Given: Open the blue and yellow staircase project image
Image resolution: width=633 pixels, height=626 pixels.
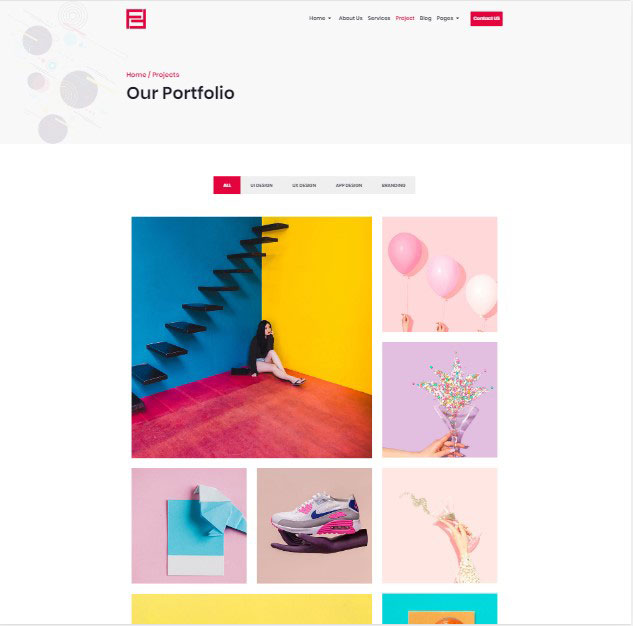Looking at the screenshot, I should point(252,337).
